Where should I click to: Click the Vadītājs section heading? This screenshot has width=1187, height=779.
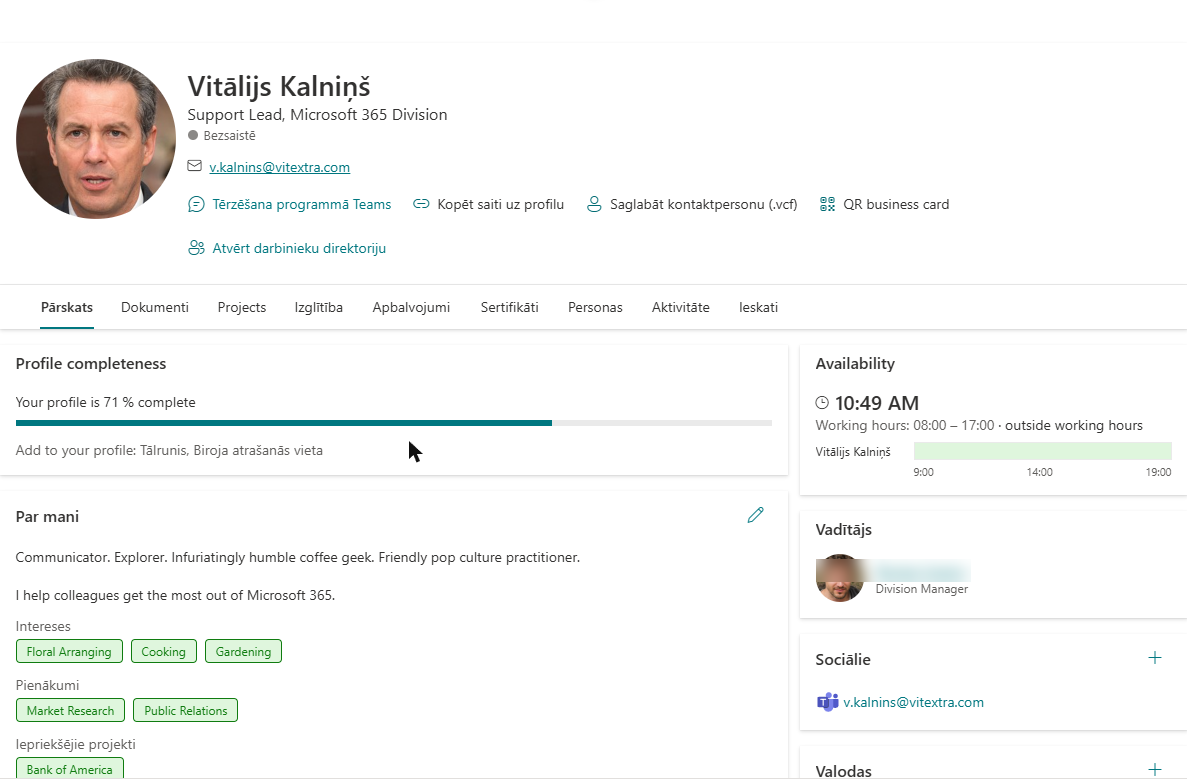(843, 529)
